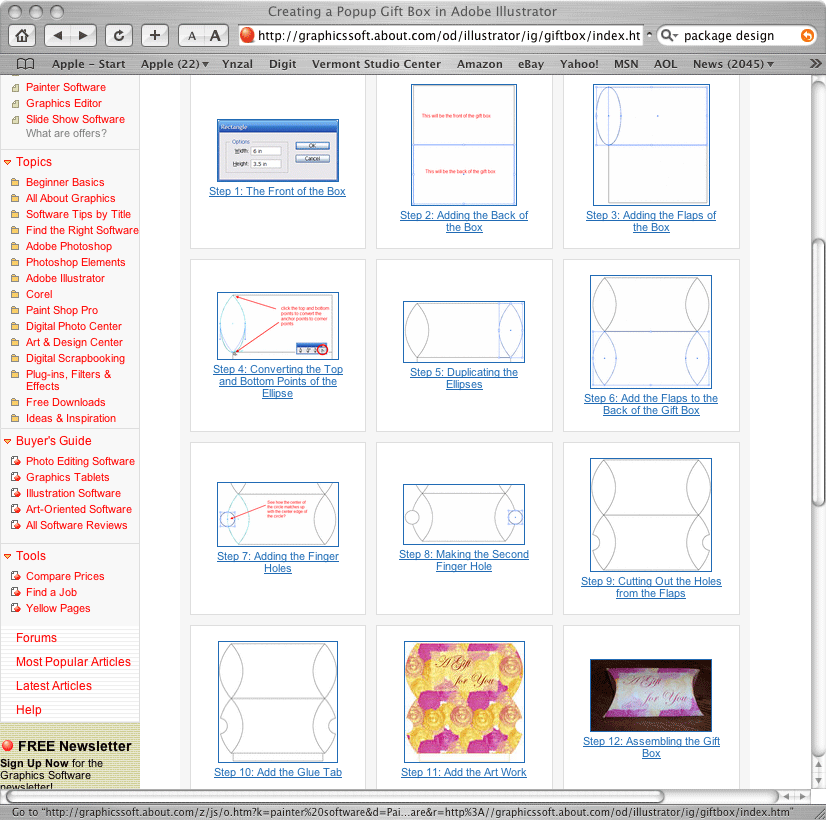Go back with the left arrow button

[57, 36]
